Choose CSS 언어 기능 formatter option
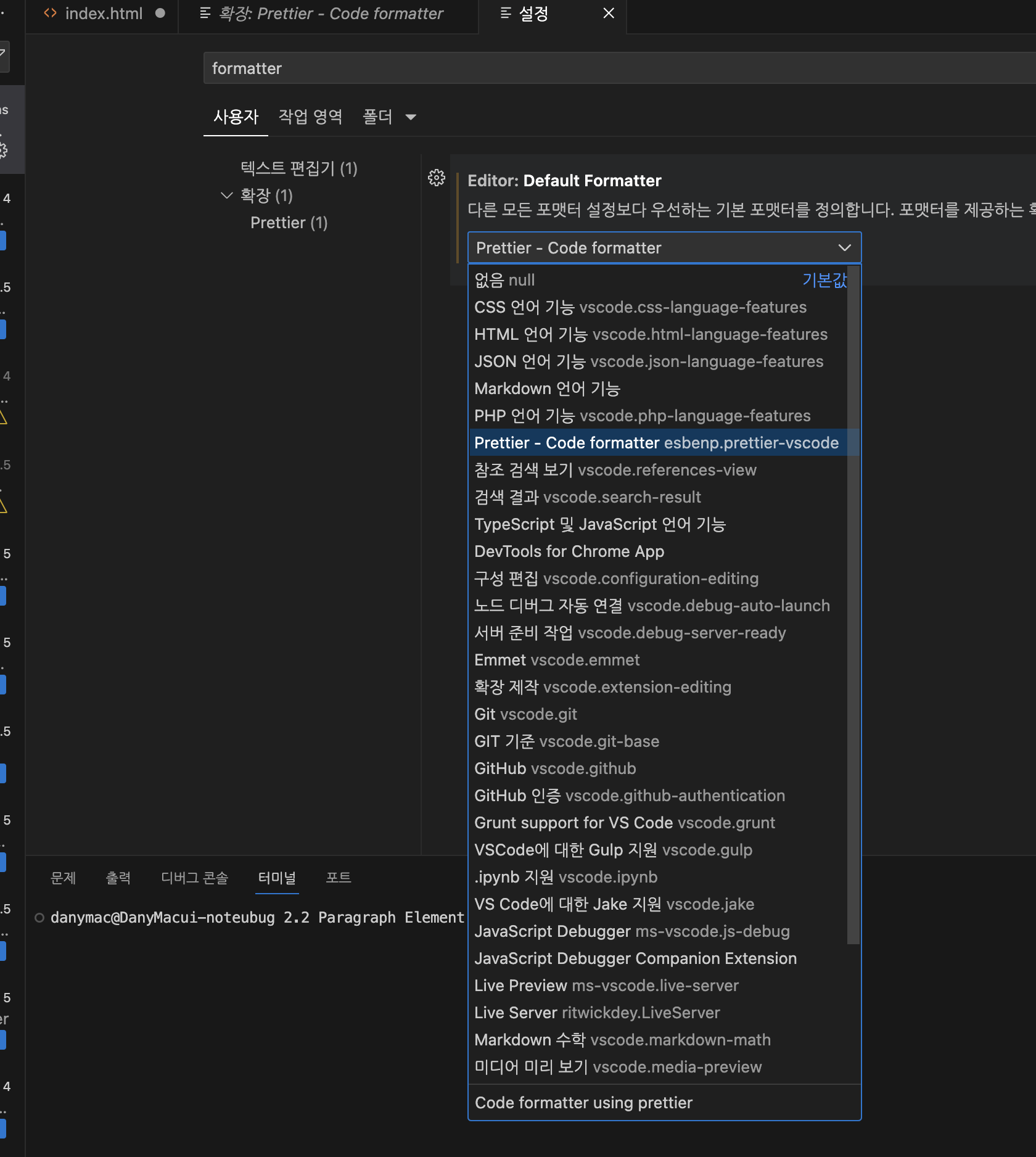This screenshot has width=1036, height=1157. 658,307
